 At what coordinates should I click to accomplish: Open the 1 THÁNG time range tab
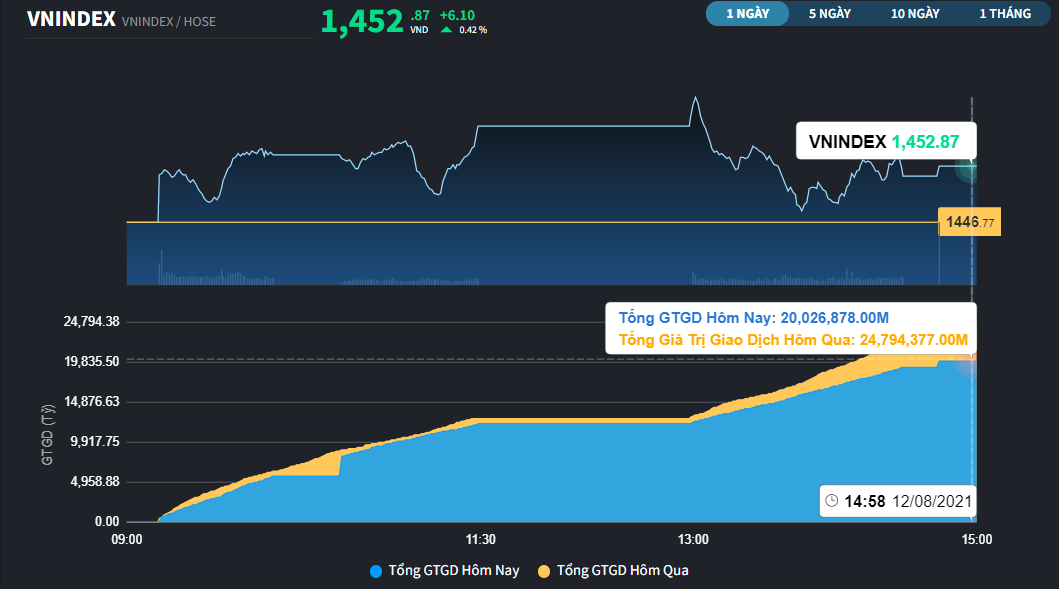pos(1005,14)
